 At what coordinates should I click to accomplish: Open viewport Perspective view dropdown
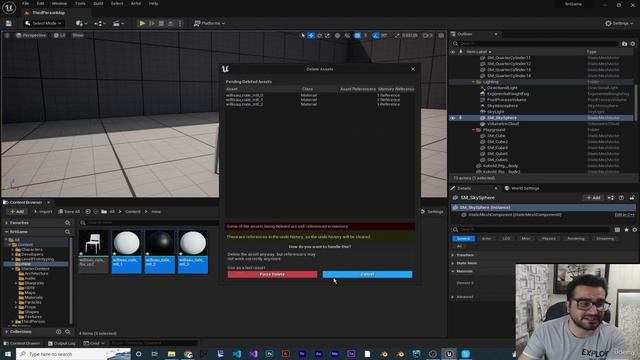[31, 36]
